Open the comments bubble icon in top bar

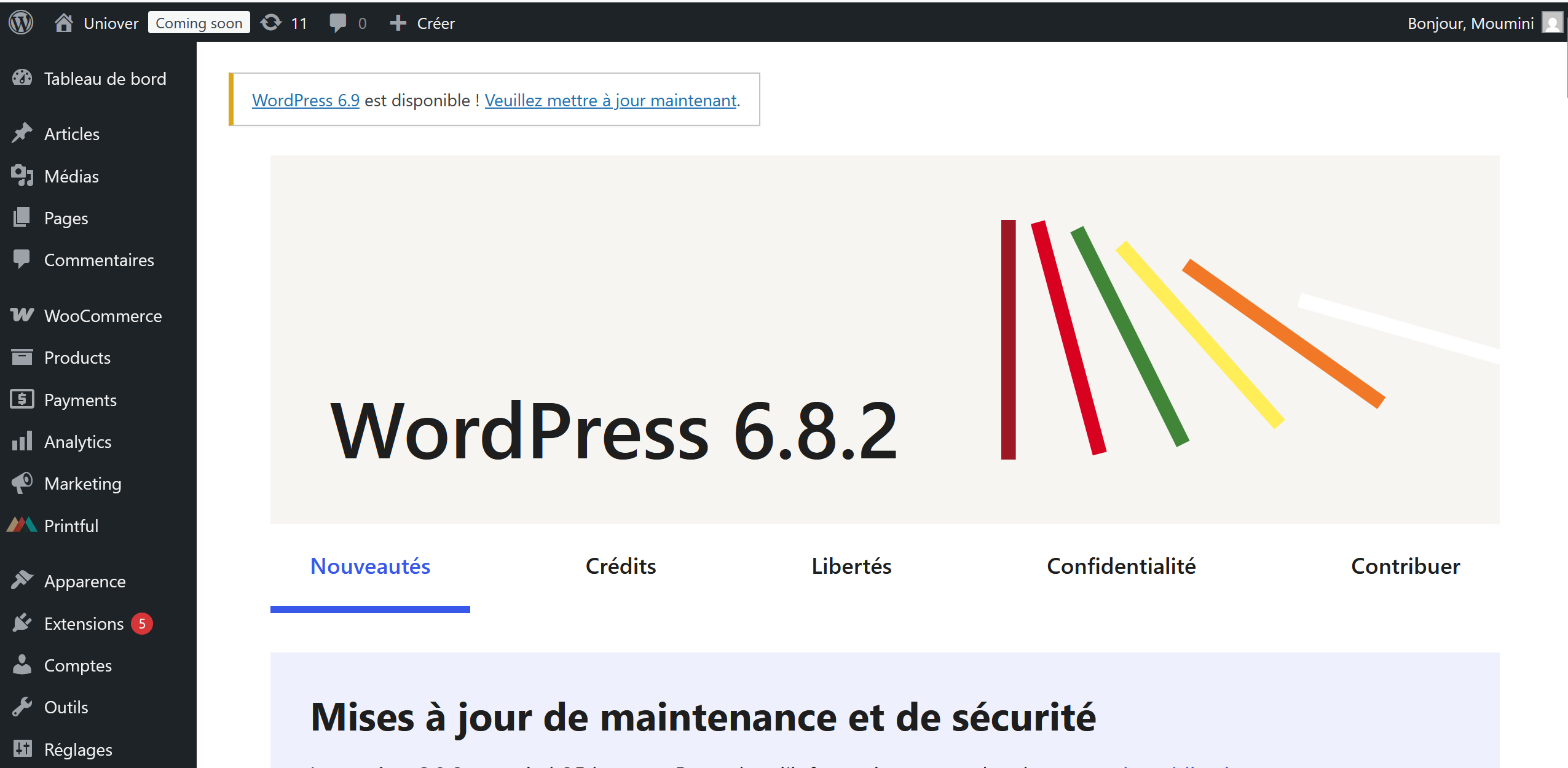point(339,23)
